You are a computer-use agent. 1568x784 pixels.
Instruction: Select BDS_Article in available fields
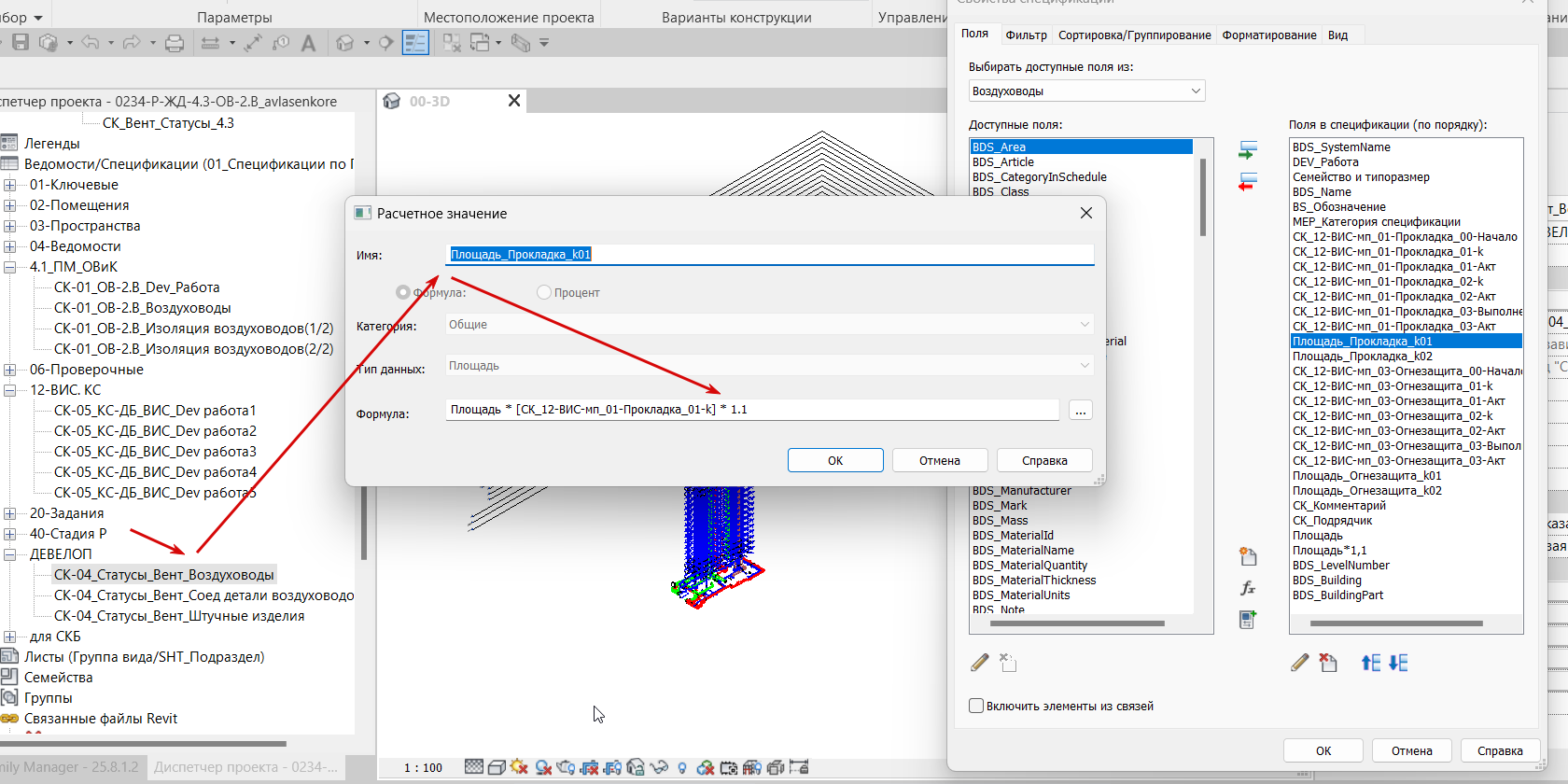tap(1003, 162)
